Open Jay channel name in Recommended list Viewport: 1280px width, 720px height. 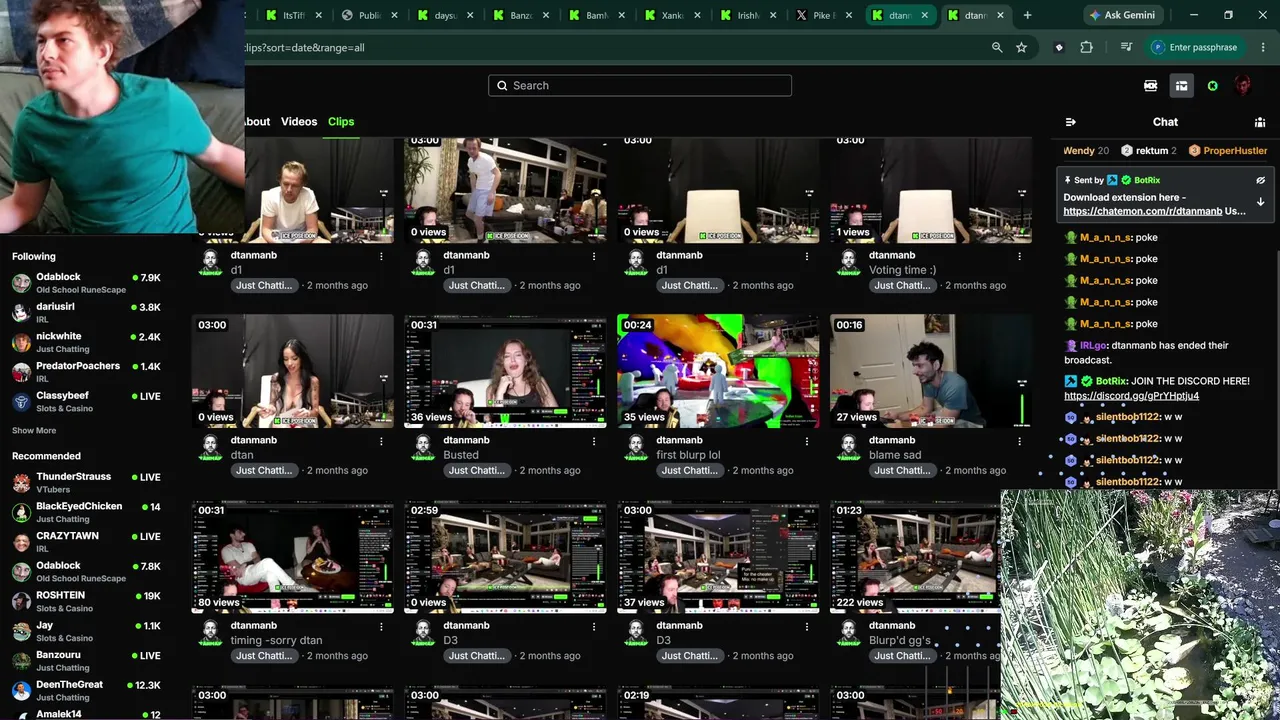point(44,626)
